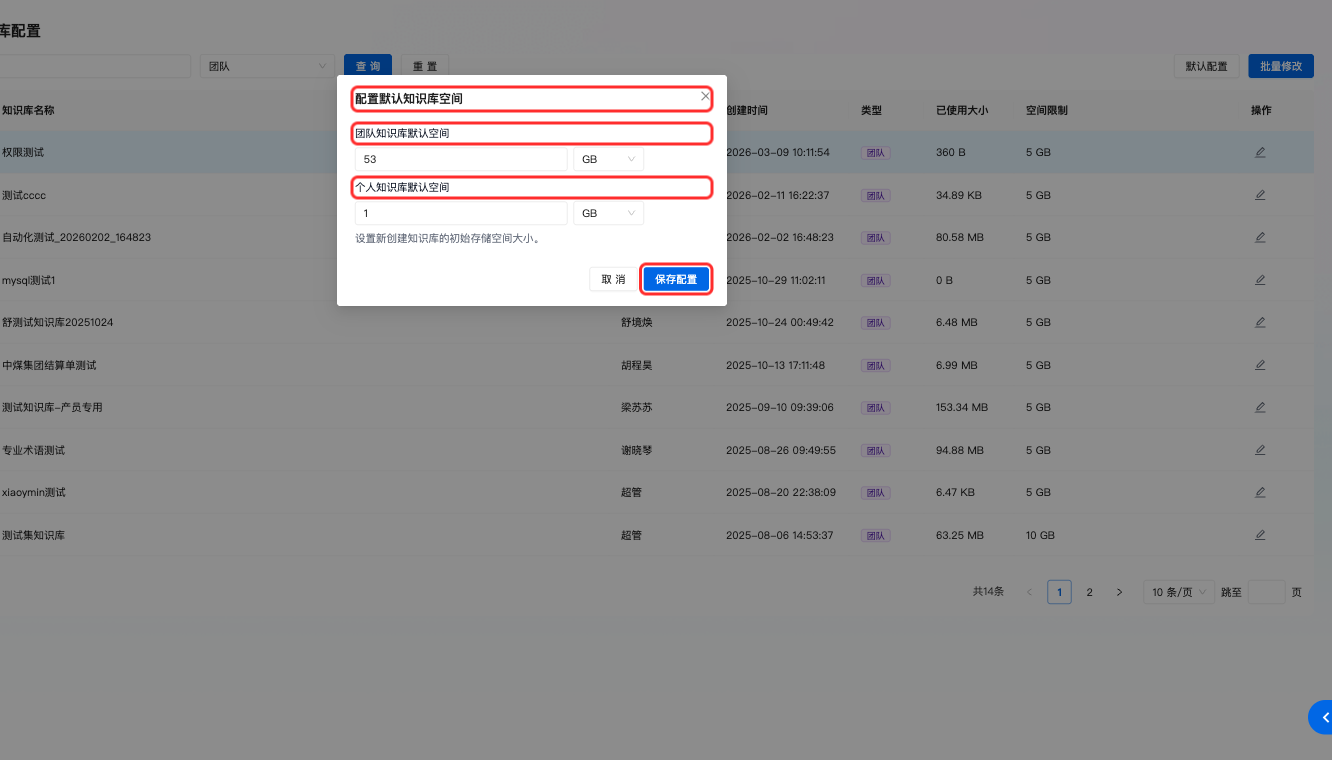Click edit icon for 中煤集团结算单测试
This screenshot has height=760, width=1332.
click(1260, 365)
